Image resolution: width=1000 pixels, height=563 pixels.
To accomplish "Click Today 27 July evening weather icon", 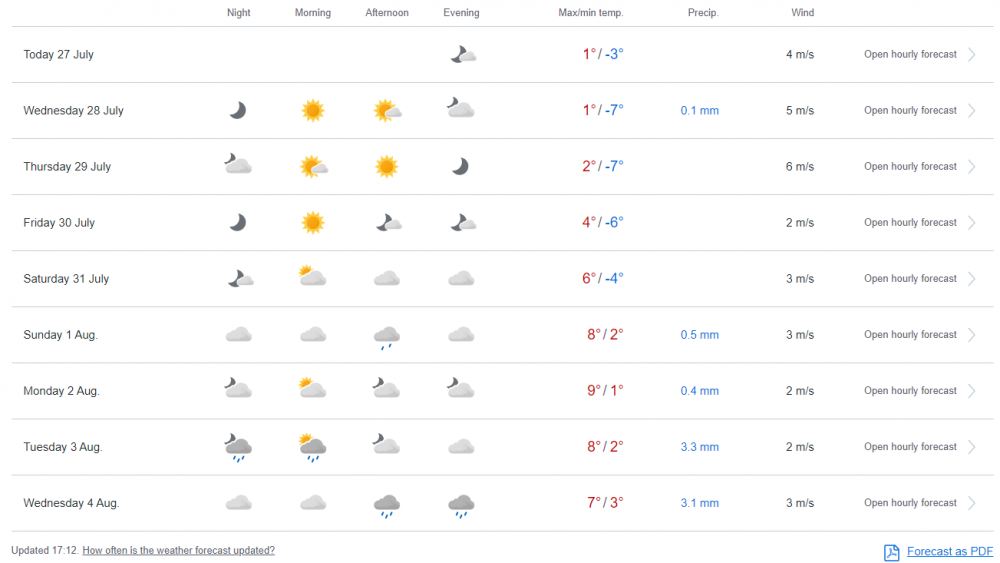I will click(x=462, y=55).
